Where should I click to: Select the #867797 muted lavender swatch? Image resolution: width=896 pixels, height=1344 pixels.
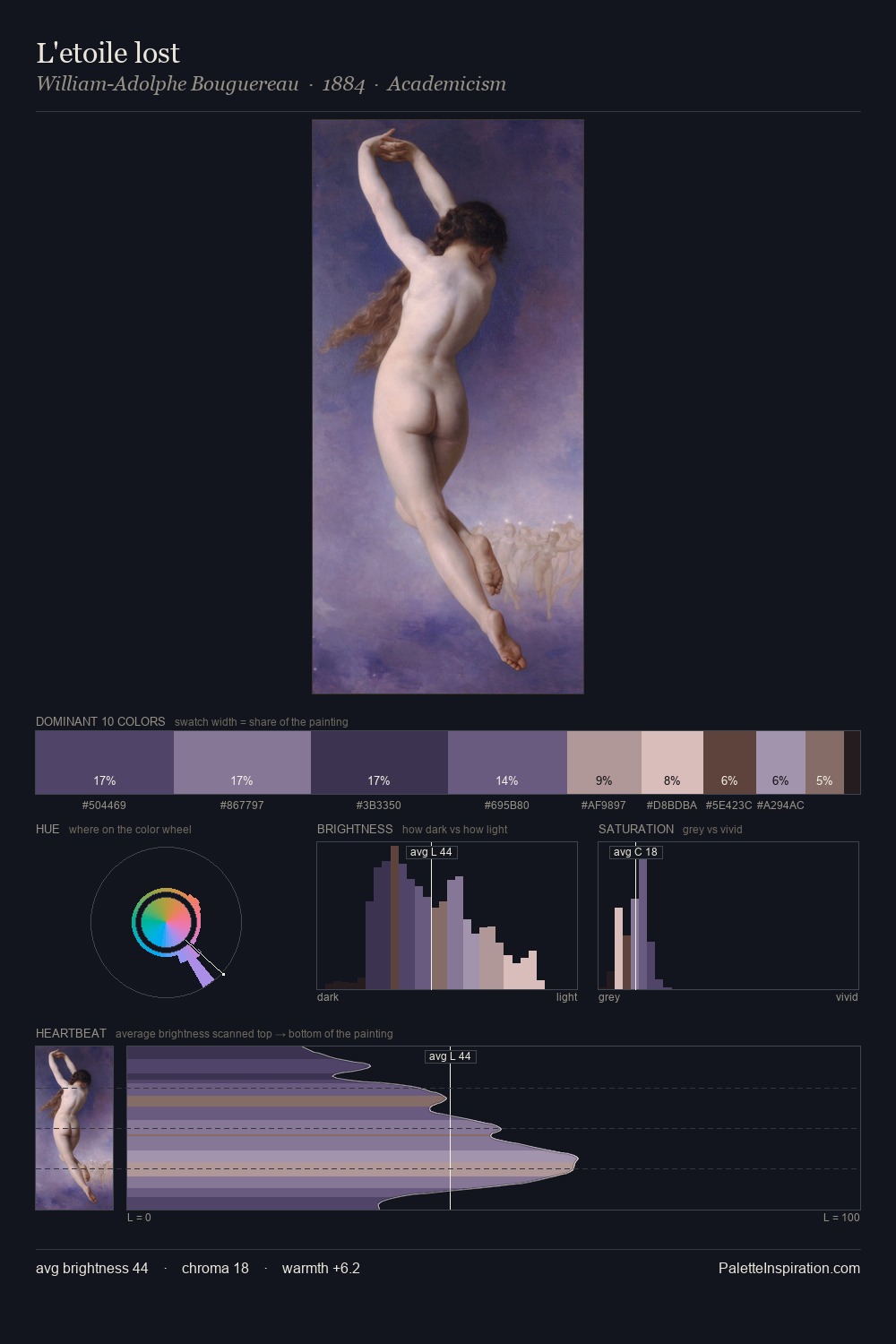point(242,762)
